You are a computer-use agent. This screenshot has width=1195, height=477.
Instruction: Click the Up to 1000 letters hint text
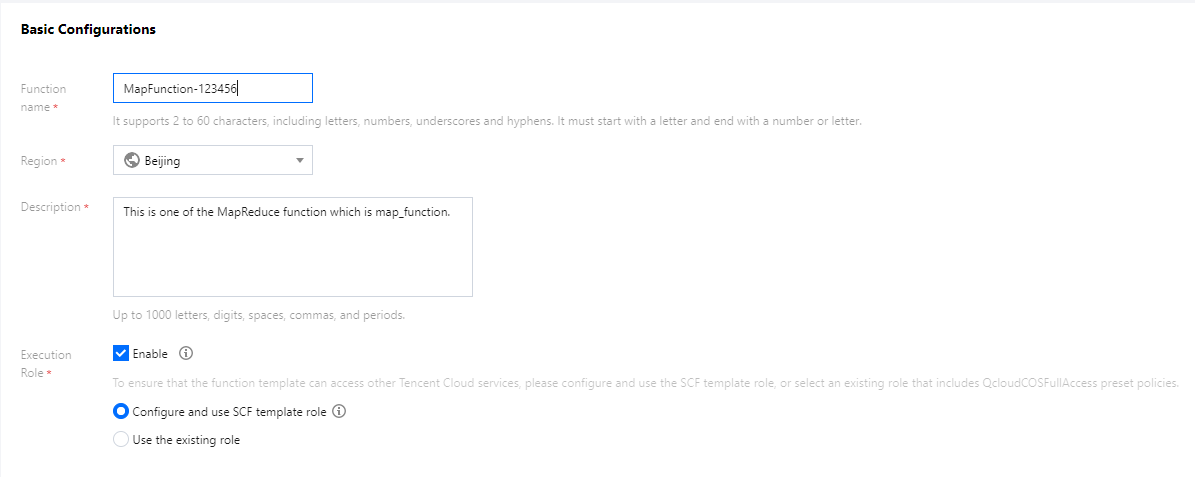pyautogui.click(x=258, y=315)
